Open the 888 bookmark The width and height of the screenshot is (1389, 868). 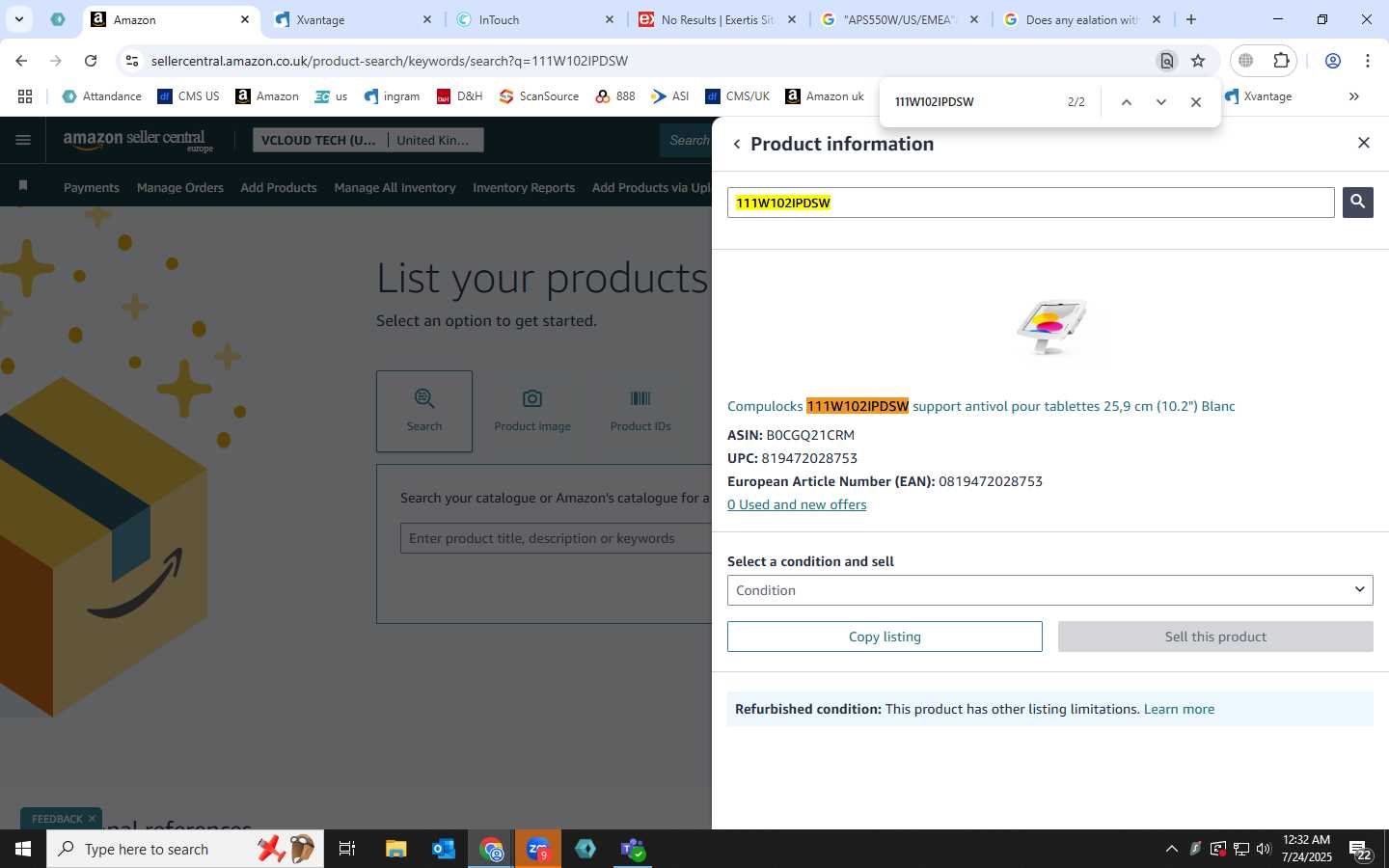(615, 96)
